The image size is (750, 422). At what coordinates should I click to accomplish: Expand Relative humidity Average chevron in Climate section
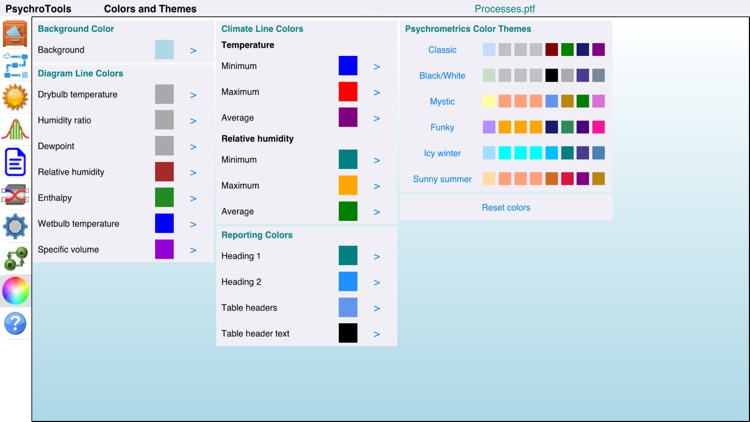[376, 212]
